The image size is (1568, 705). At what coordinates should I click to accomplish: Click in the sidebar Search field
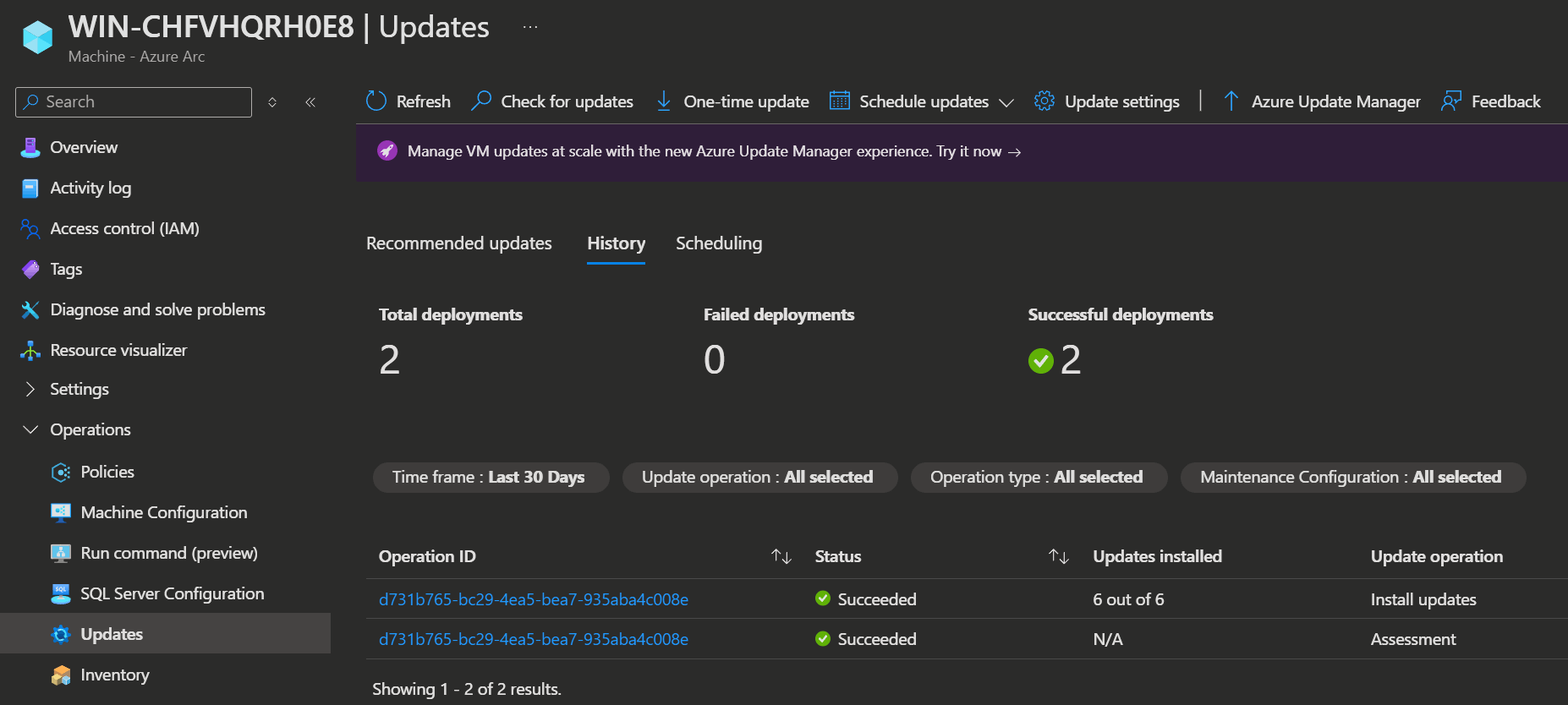[x=134, y=102]
